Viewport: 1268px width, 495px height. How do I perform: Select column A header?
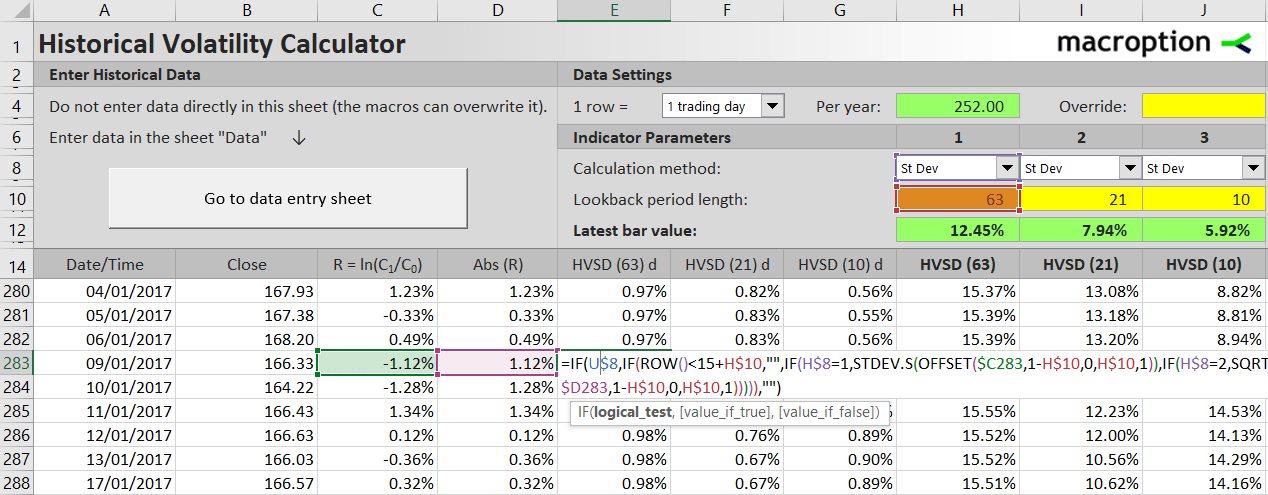pyautogui.click(x=105, y=11)
